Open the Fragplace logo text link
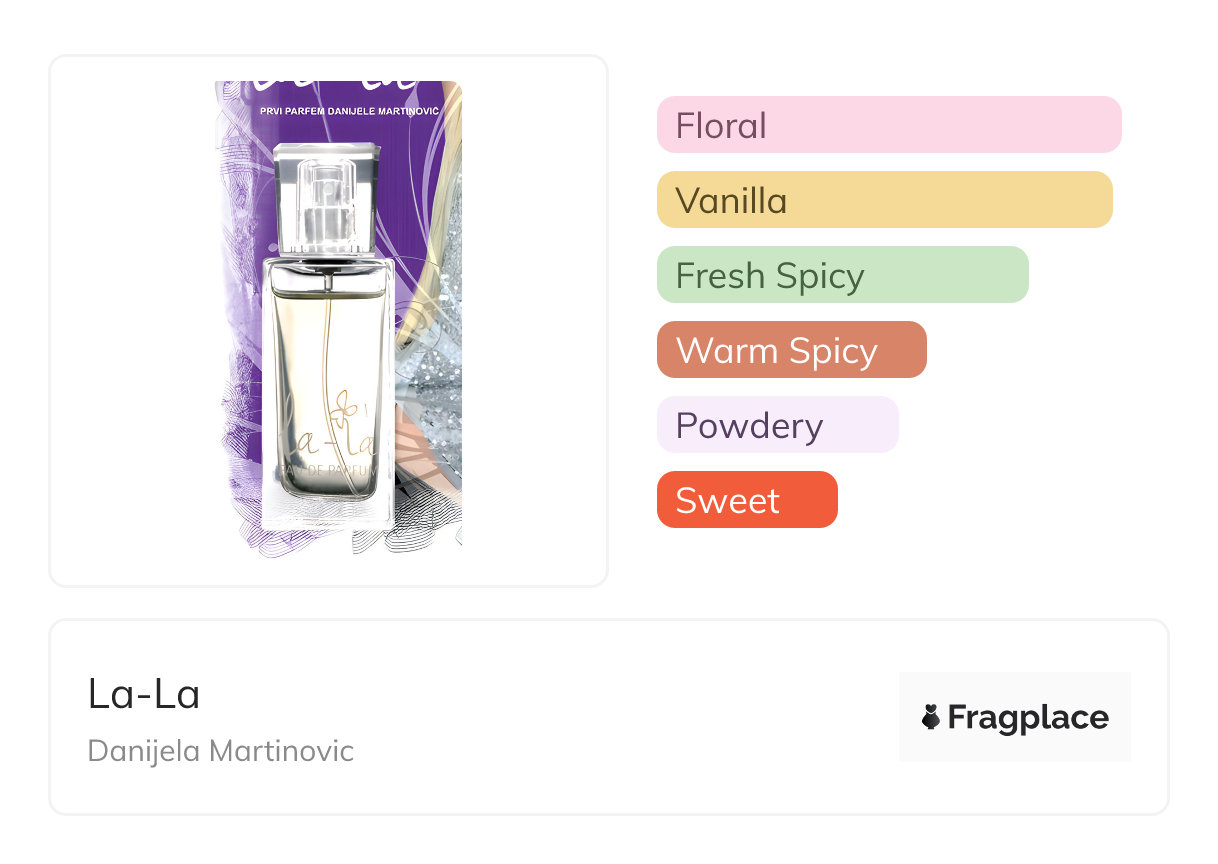This screenshot has height=864, width=1218. point(1027,718)
